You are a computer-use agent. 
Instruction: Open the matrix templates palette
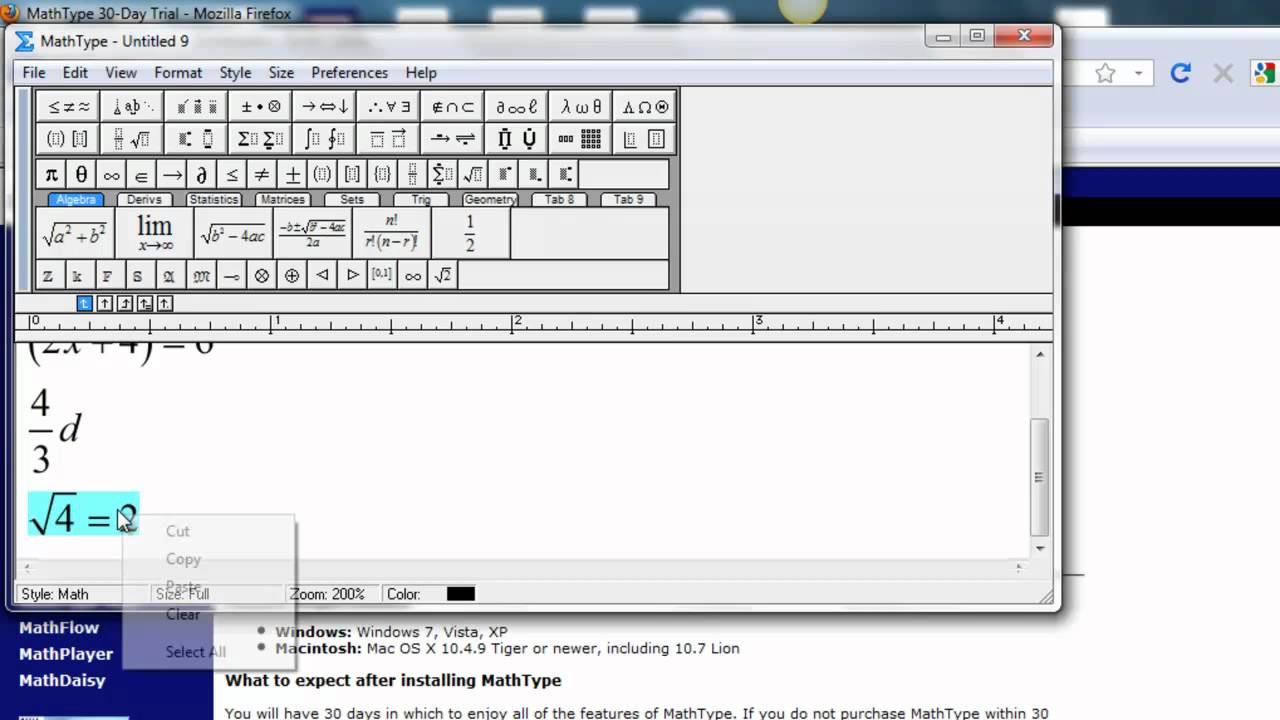581,139
